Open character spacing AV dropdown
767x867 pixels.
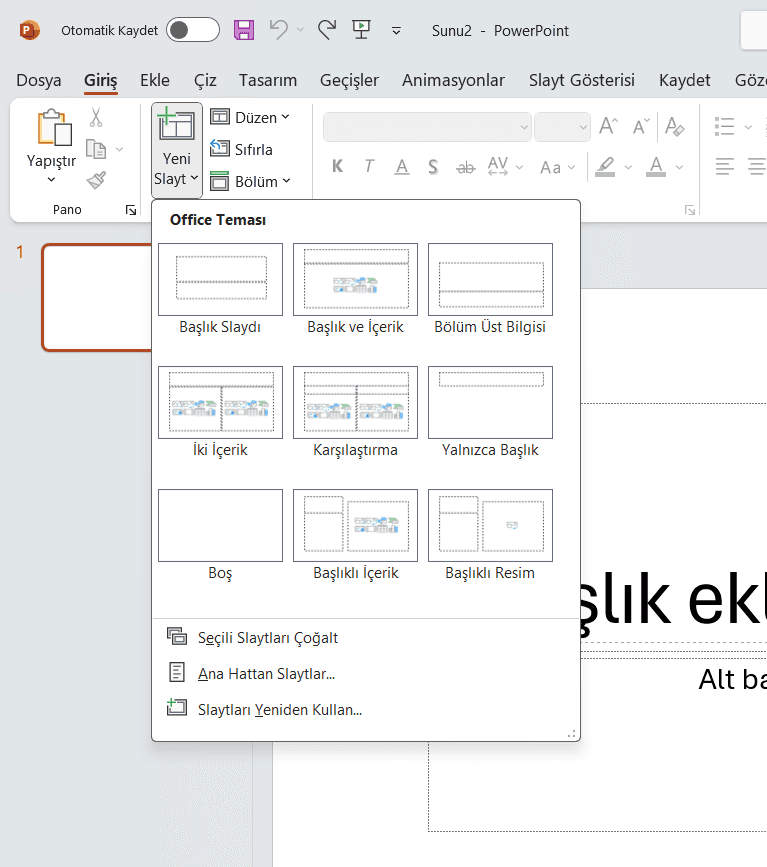click(505, 166)
